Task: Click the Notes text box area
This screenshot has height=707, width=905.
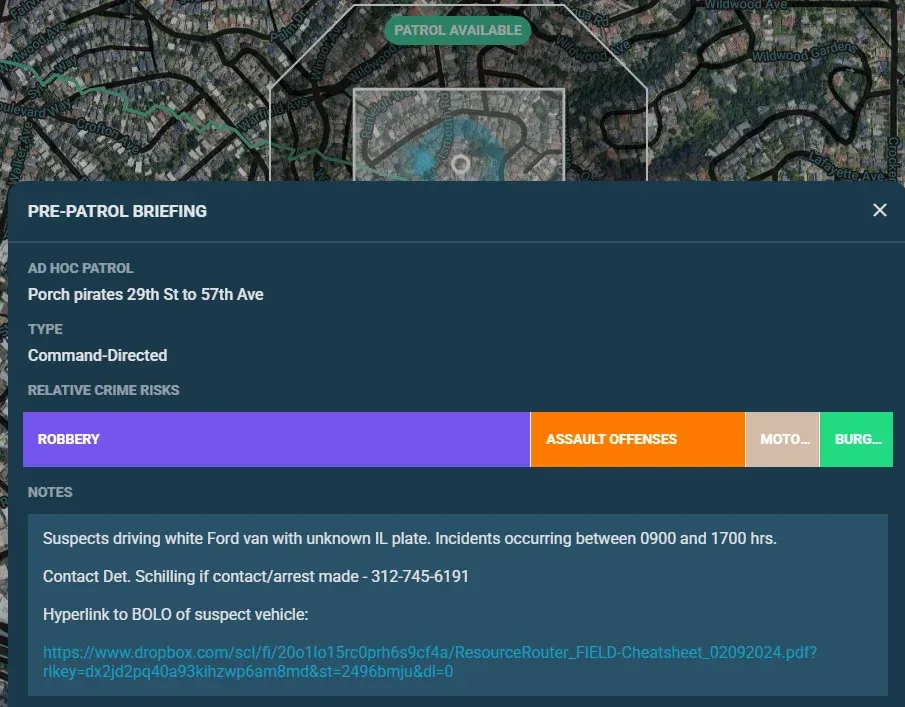Action: tap(458, 605)
